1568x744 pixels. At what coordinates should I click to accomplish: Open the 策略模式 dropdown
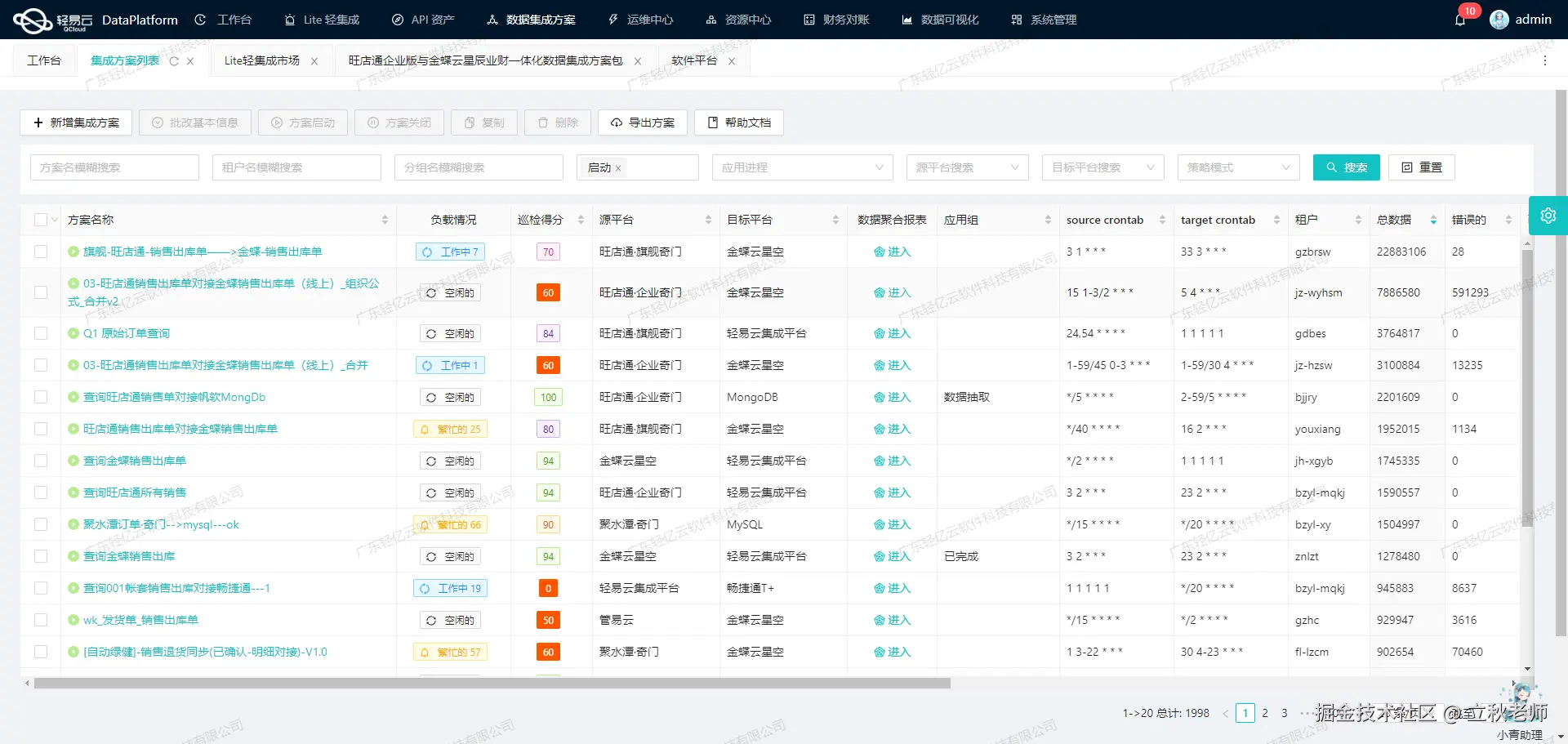pos(1237,167)
